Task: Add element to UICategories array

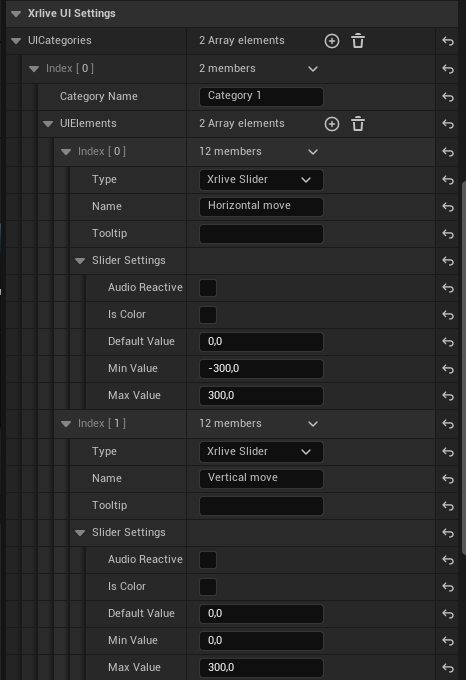Action: click(332, 41)
